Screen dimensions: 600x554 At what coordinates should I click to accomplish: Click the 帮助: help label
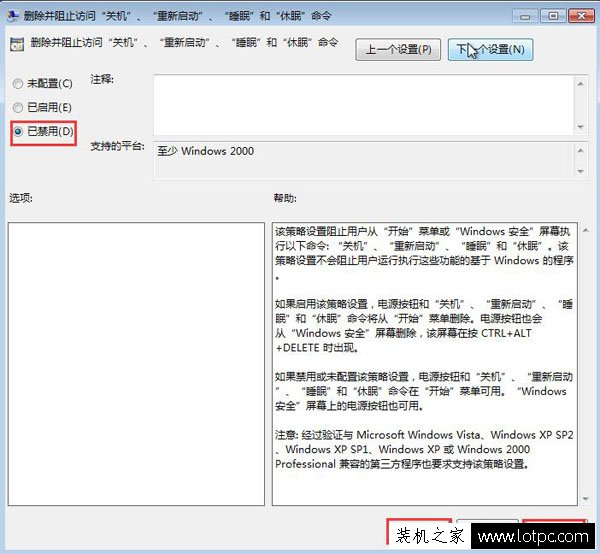tap(285, 198)
